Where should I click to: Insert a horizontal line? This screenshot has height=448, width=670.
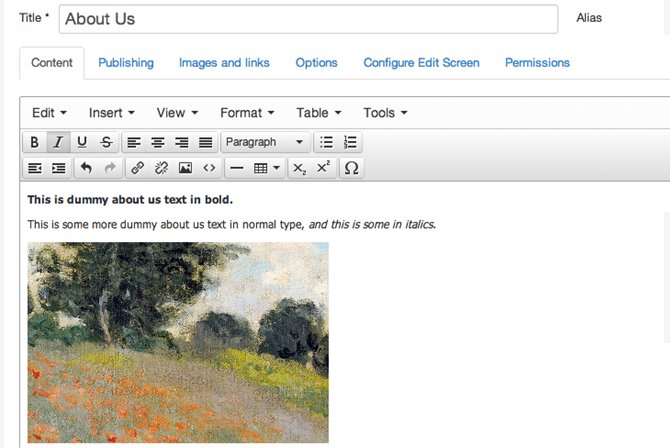pos(236,168)
